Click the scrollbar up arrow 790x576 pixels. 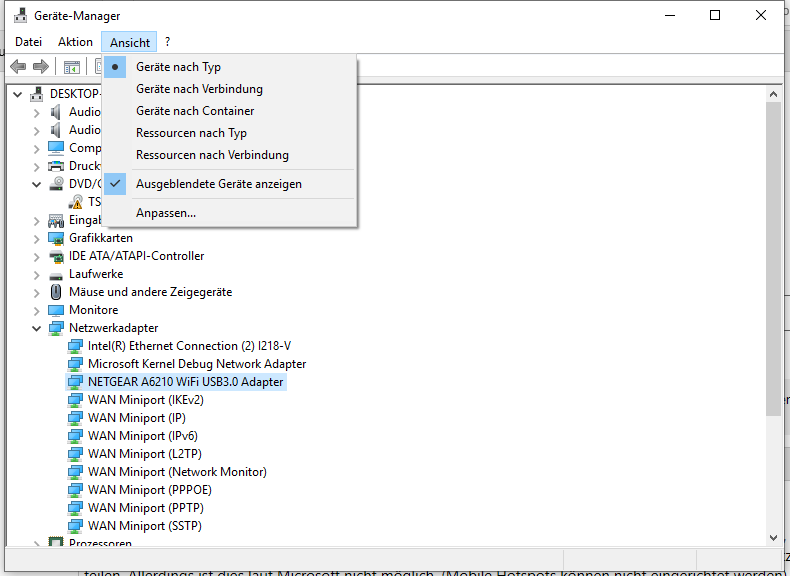(x=773, y=94)
